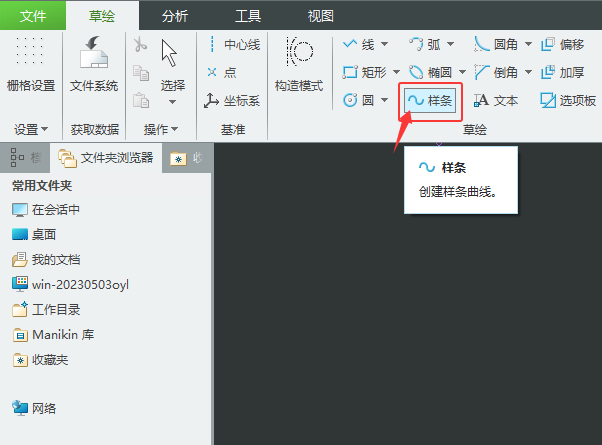Screen dimensions: 602x445
Task: Select the 加厚 thicken tool
Action: [562, 73]
